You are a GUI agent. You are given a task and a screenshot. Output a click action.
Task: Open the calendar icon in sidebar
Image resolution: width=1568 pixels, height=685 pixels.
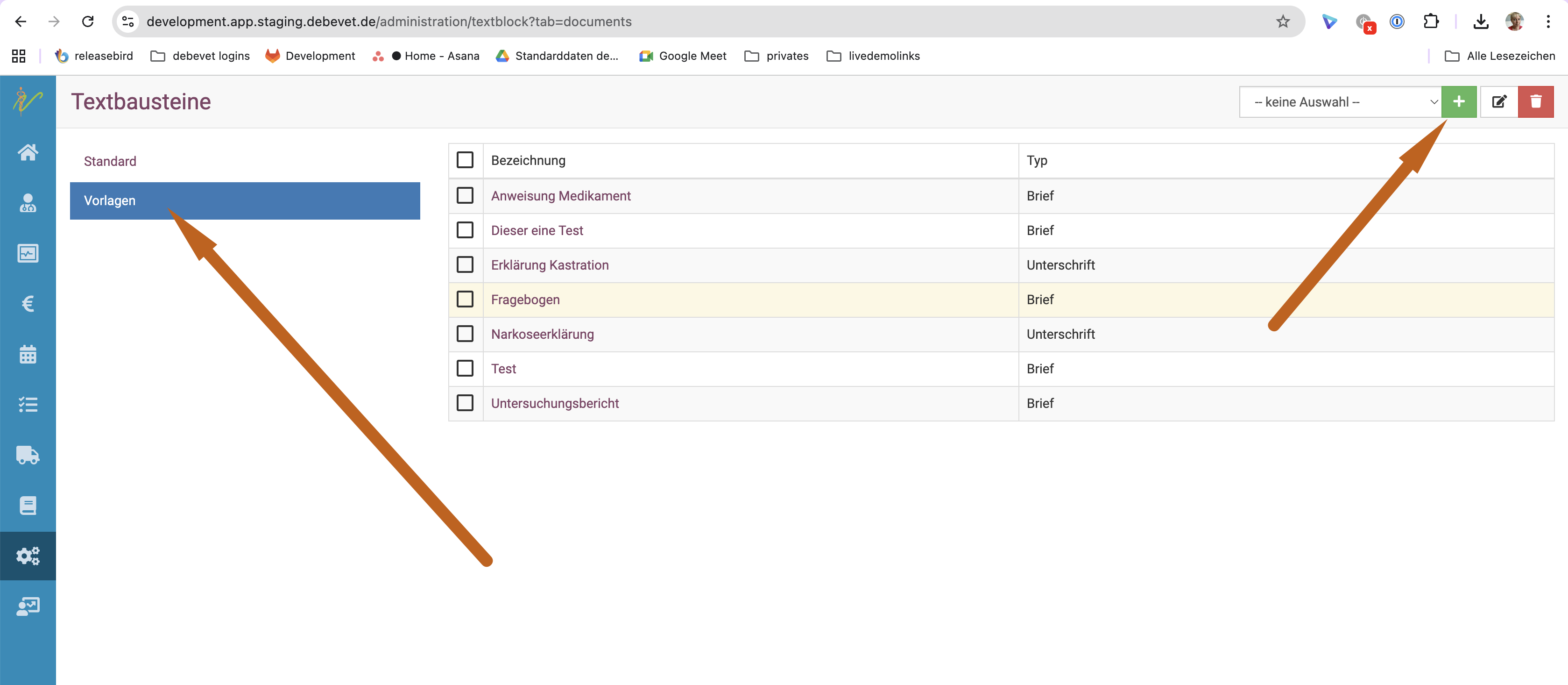point(28,354)
